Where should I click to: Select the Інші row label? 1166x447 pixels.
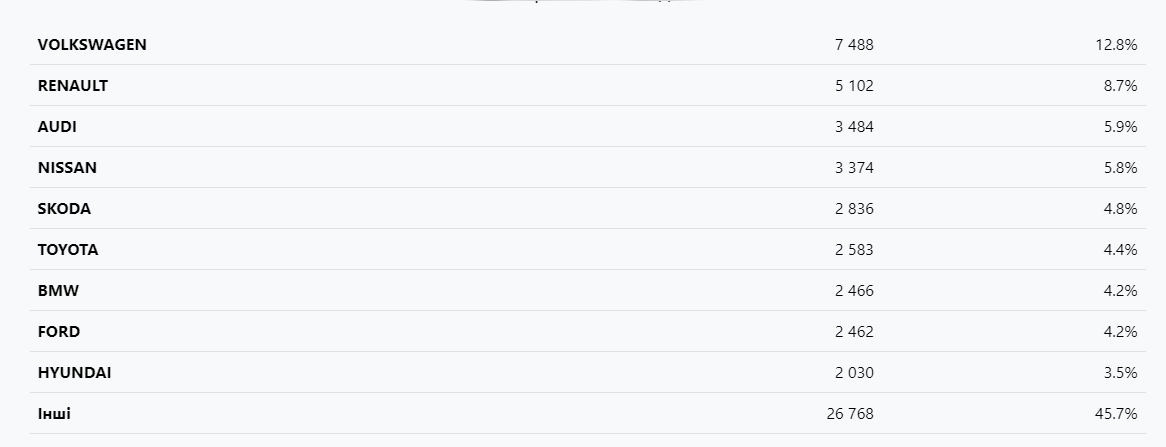(x=54, y=414)
